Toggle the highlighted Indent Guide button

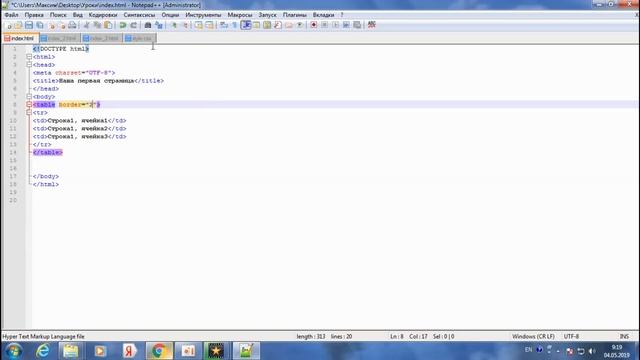[x=246, y=25]
